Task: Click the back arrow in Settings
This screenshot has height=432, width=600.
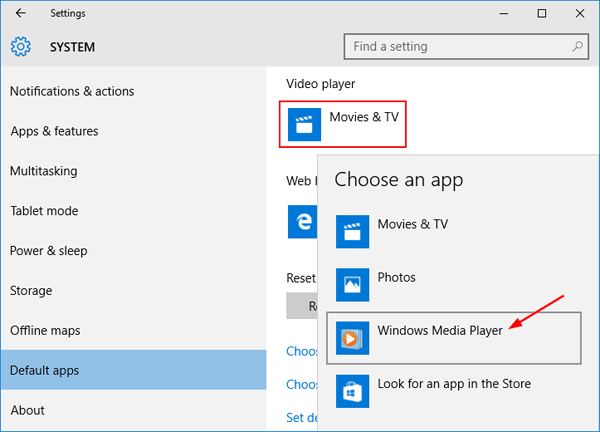Action: (21, 13)
